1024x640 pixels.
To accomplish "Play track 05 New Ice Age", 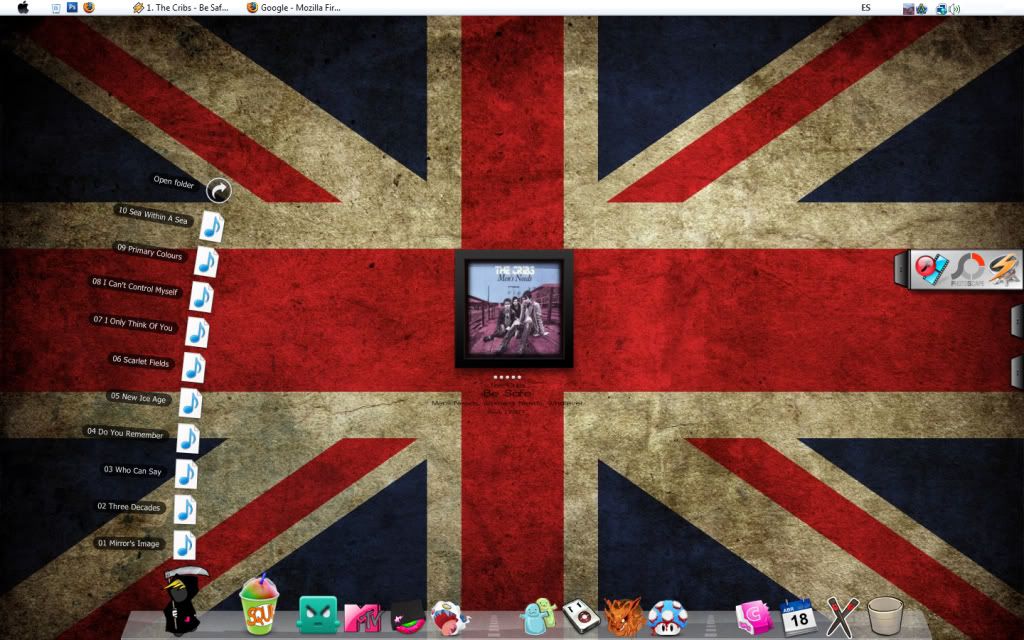I will click(x=190, y=403).
